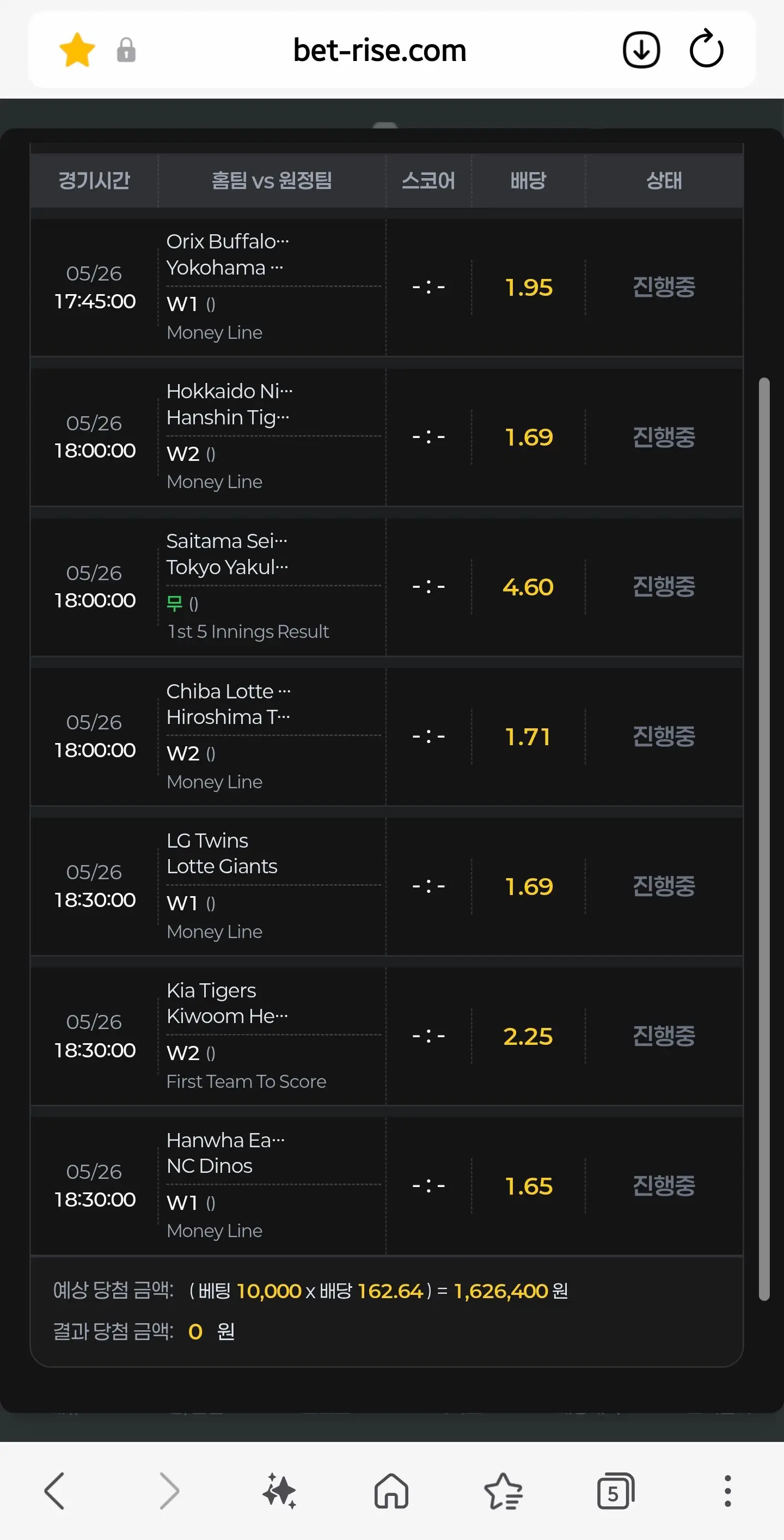Open browser three-dot more menu
This screenshot has height=1540, width=784.
click(x=727, y=1491)
